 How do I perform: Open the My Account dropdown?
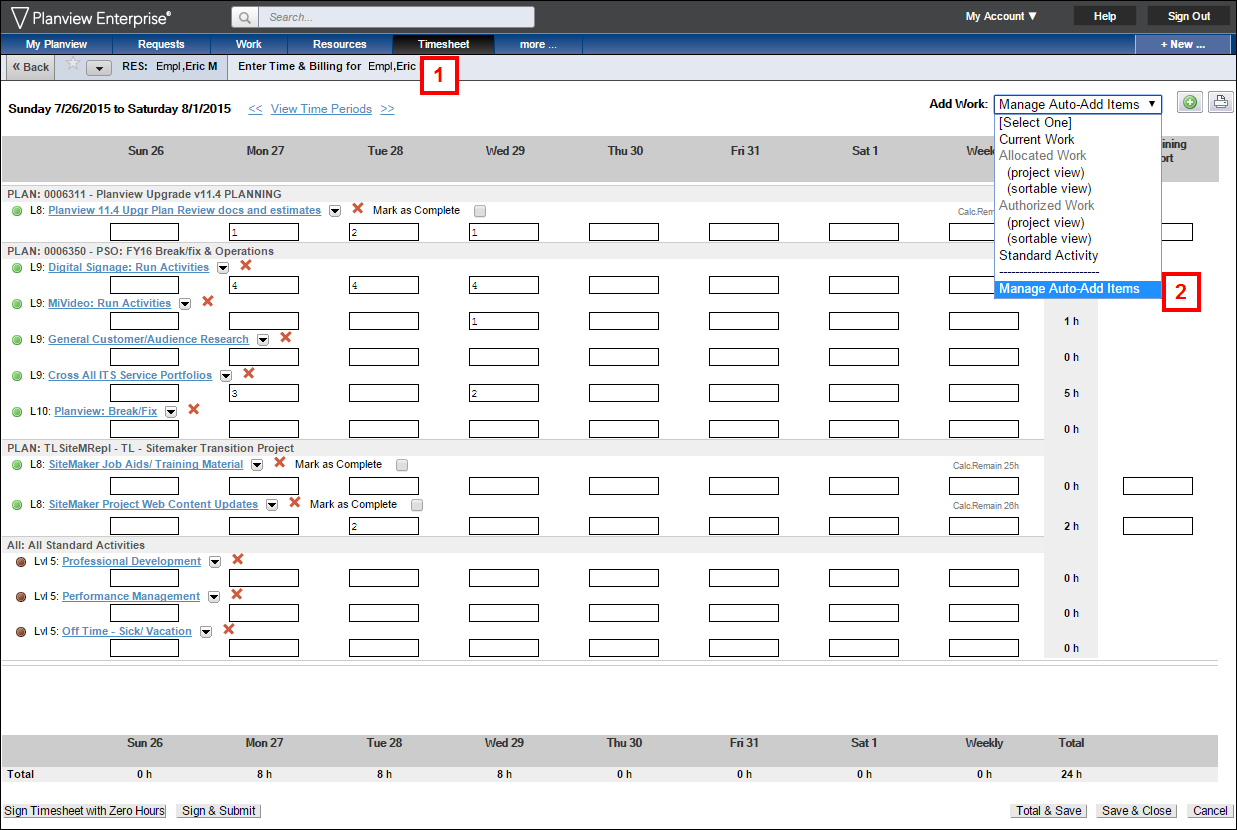[1001, 16]
